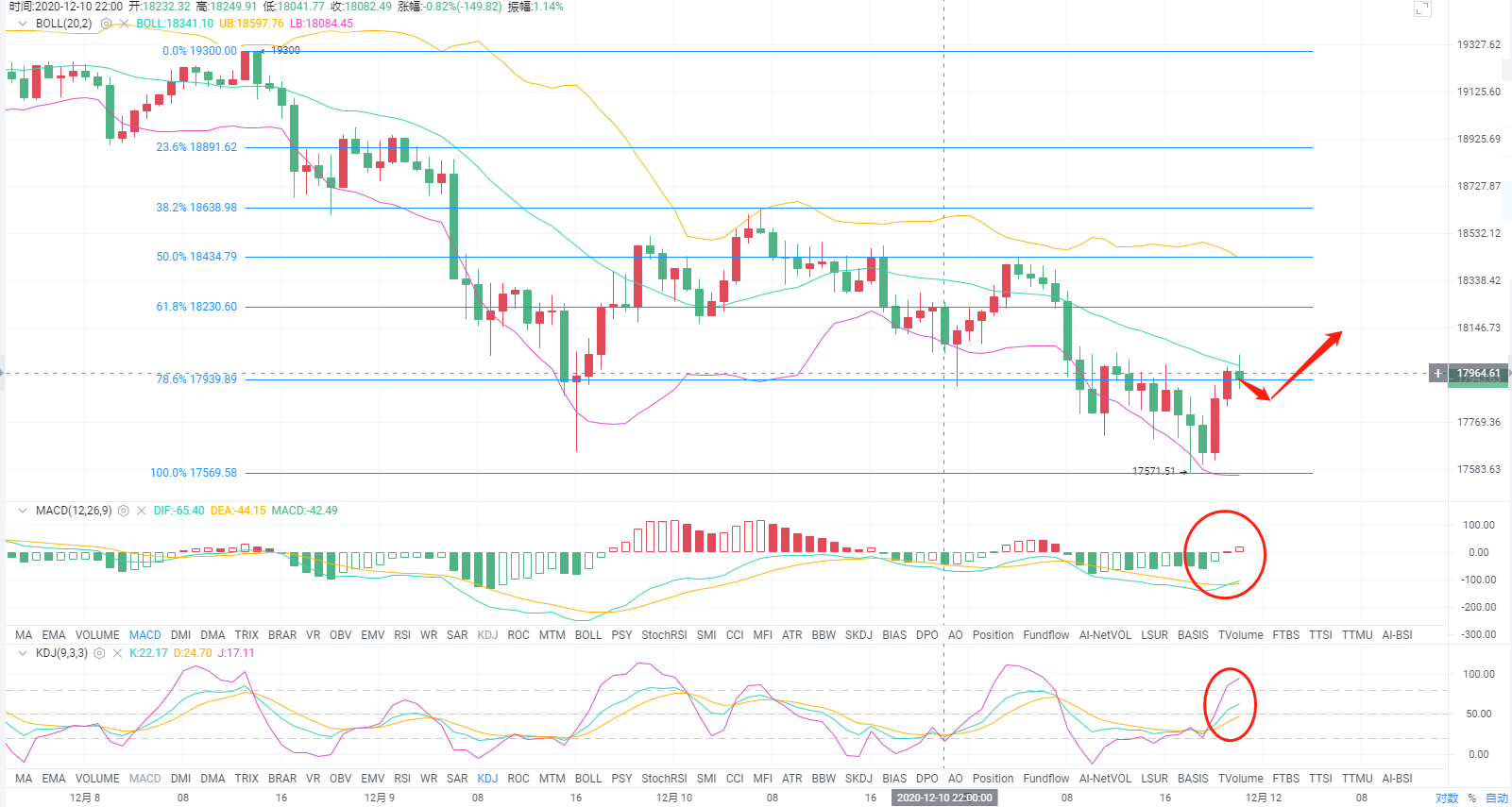The image size is (1512, 807).
Task: Select the Position tab beneath the MACD chart
Action: 994,635
